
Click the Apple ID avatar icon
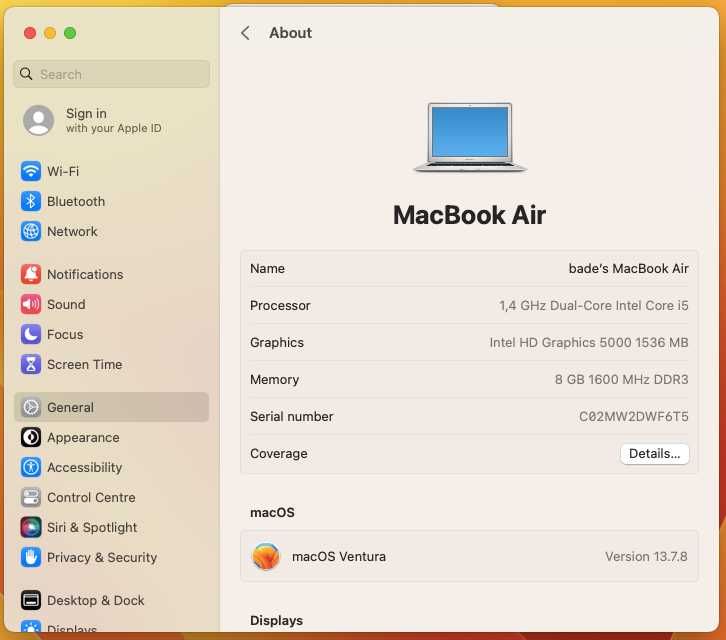pyautogui.click(x=38, y=120)
